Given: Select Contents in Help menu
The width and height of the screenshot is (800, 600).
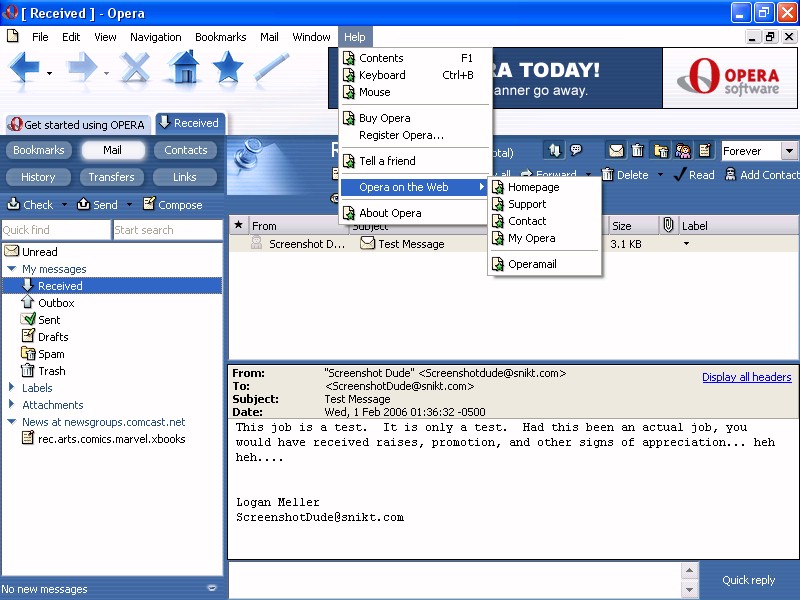Looking at the screenshot, I should click(415, 58).
